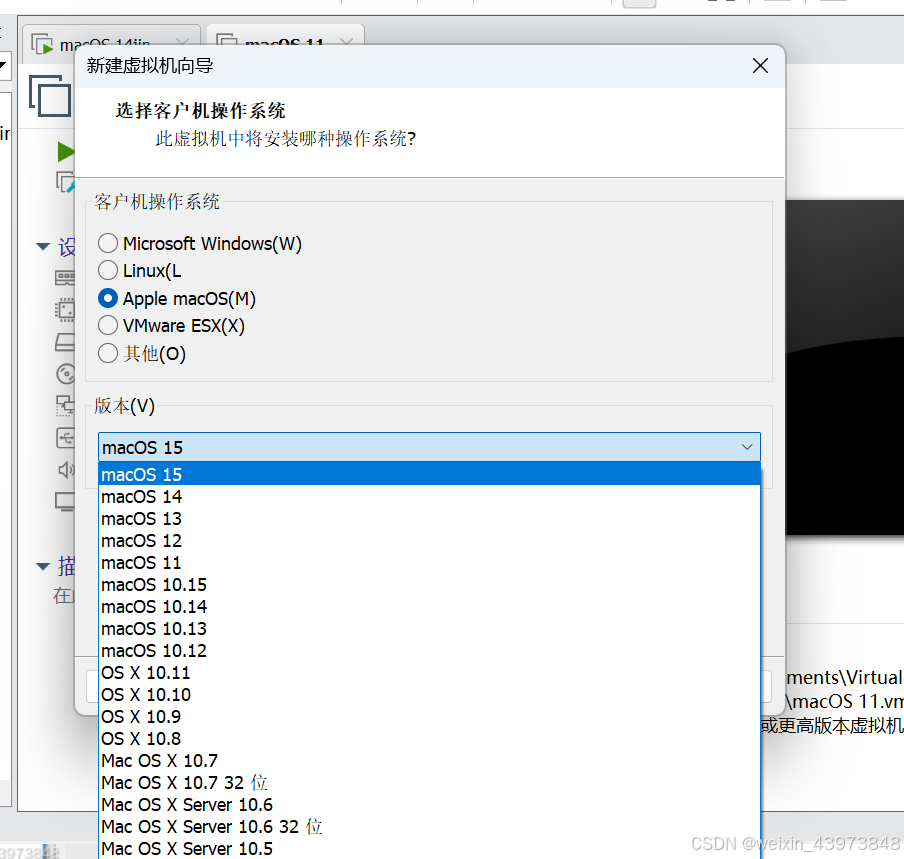Open the hard disk device icon
Viewport: 904px width, 859px height.
(x=65, y=342)
